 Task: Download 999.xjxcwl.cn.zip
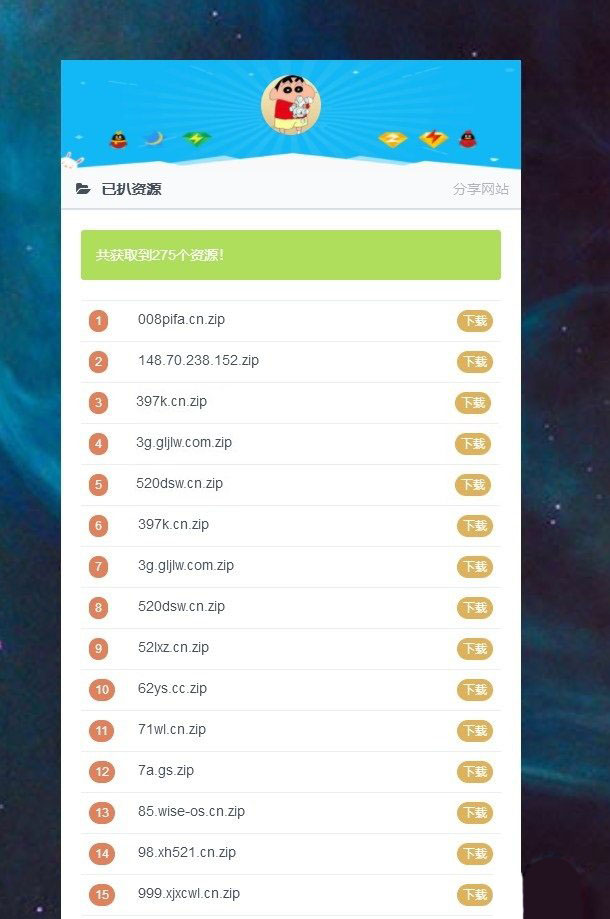(x=475, y=895)
